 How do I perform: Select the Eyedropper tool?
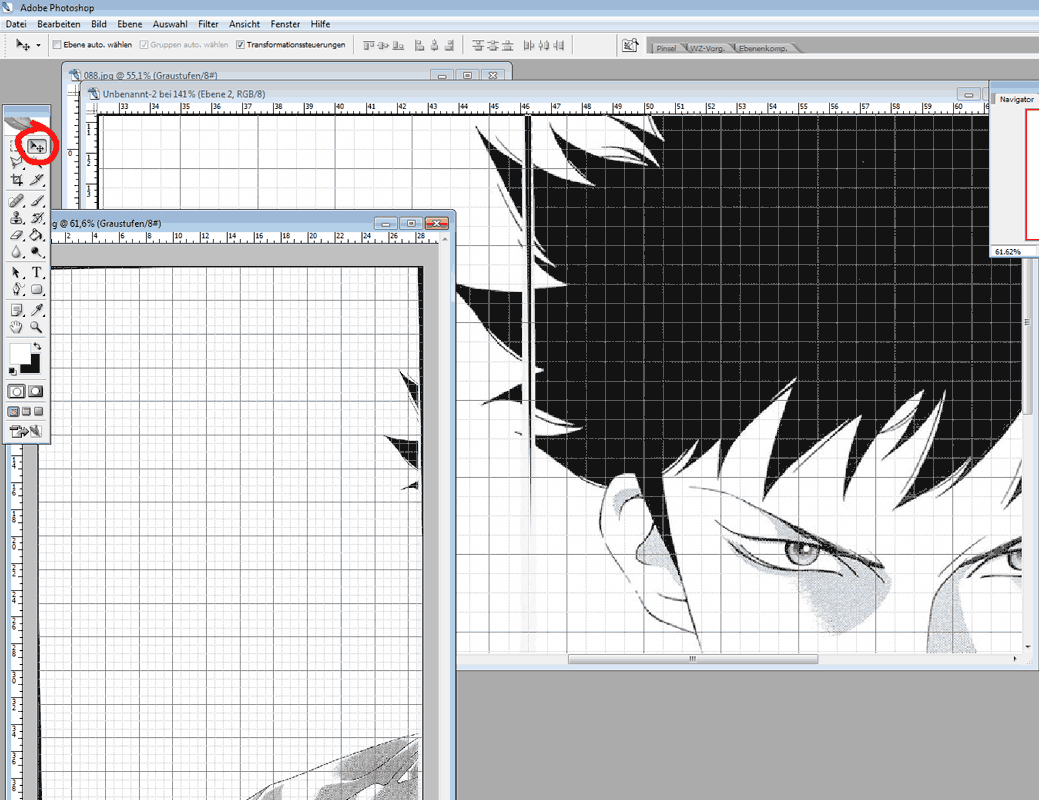pyautogui.click(x=37, y=310)
